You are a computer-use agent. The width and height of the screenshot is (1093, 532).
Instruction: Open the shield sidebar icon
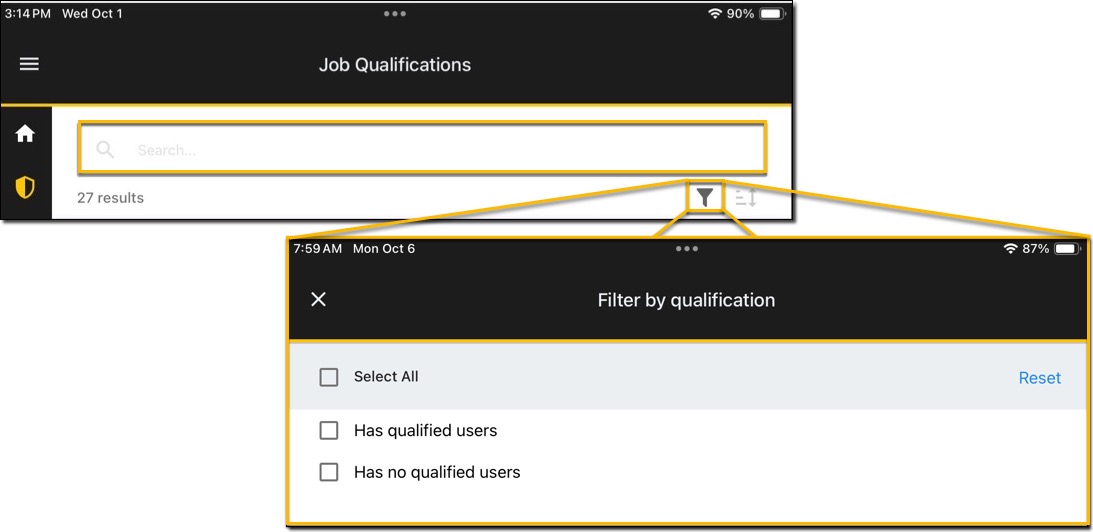(25, 186)
